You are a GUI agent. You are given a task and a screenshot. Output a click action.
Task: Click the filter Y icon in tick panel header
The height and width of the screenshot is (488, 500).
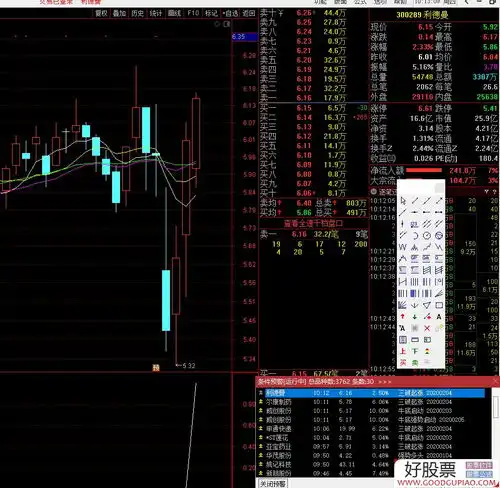pos(486,192)
